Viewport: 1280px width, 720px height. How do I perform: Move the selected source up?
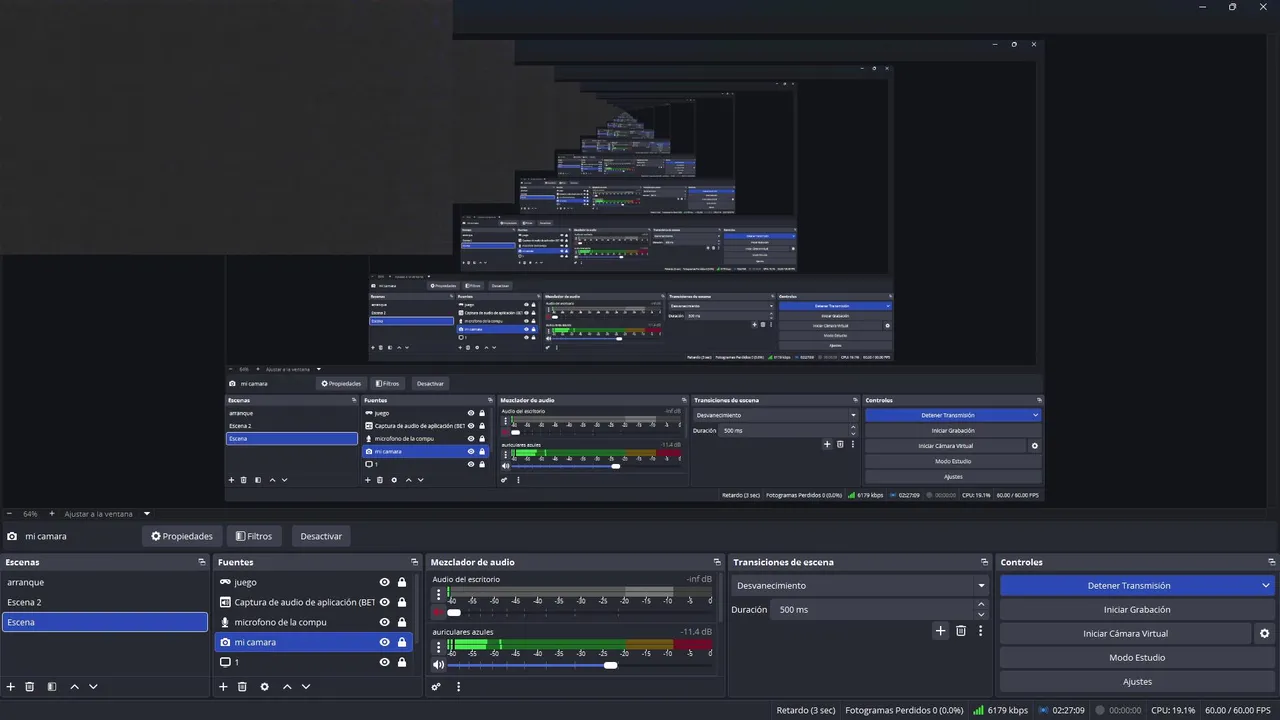pos(287,687)
